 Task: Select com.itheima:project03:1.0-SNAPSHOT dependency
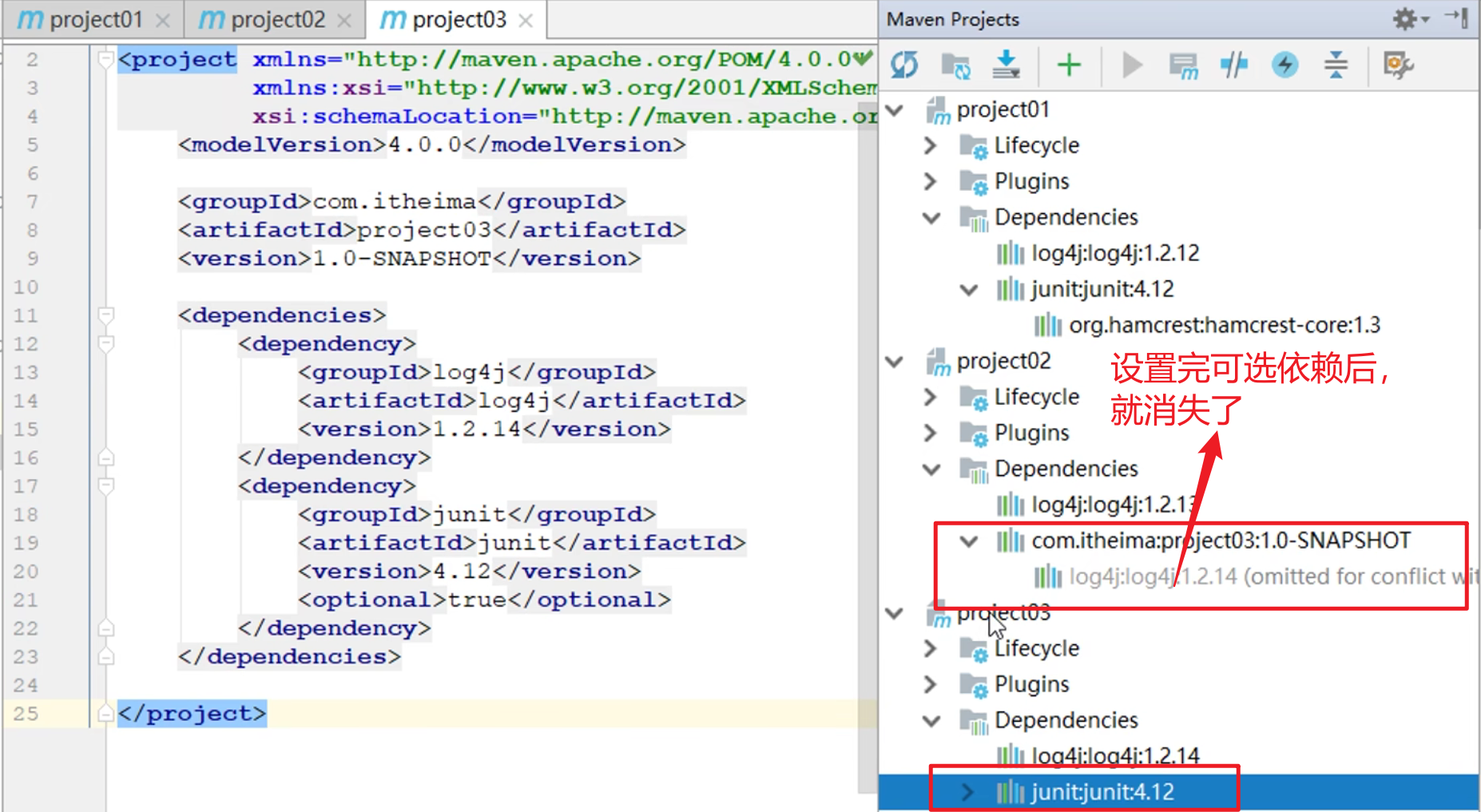point(1221,541)
